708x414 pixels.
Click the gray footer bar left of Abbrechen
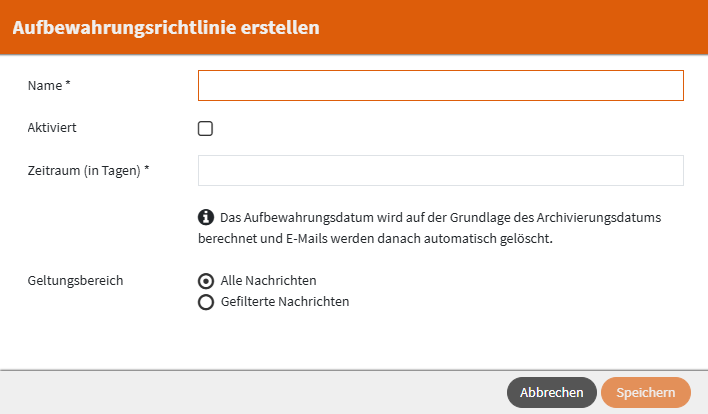click(x=250, y=393)
